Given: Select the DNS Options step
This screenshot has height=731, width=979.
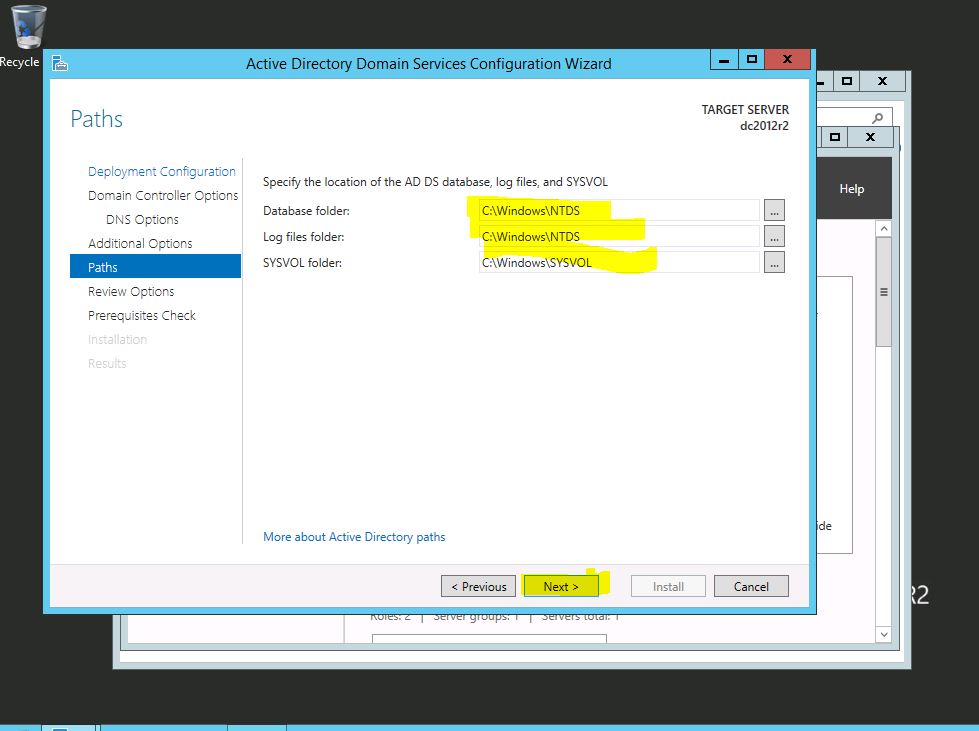Looking at the screenshot, I should [x=142, y=220].
